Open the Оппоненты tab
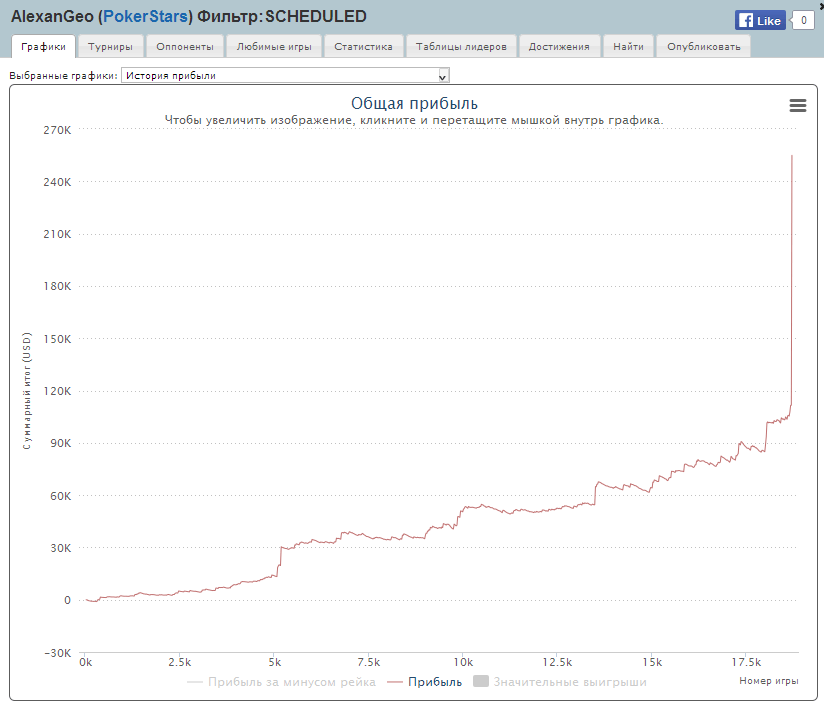The height and width of the screenshot is (705, 824). point(185,47)
